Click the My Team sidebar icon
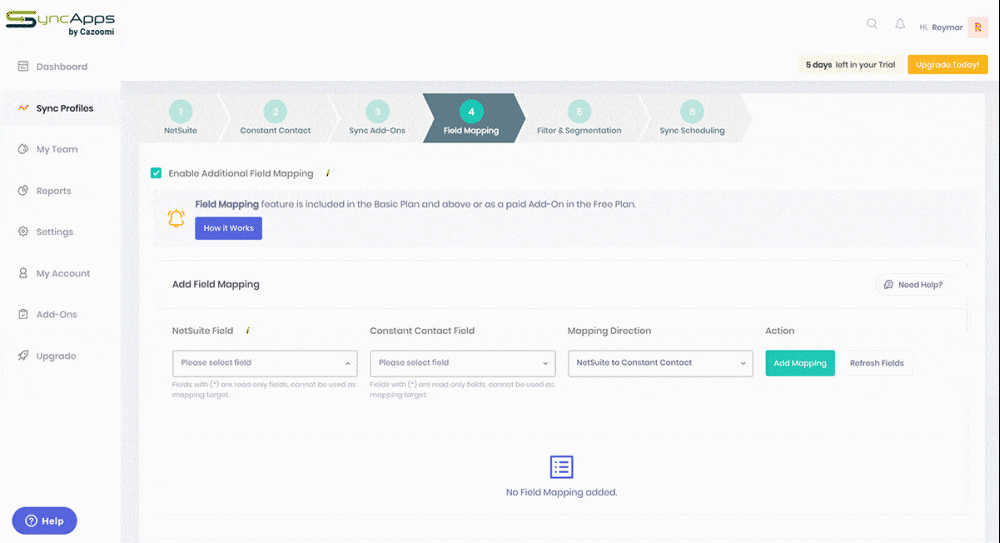Screen dimensions: 1000x543 [x=23, y=149]
